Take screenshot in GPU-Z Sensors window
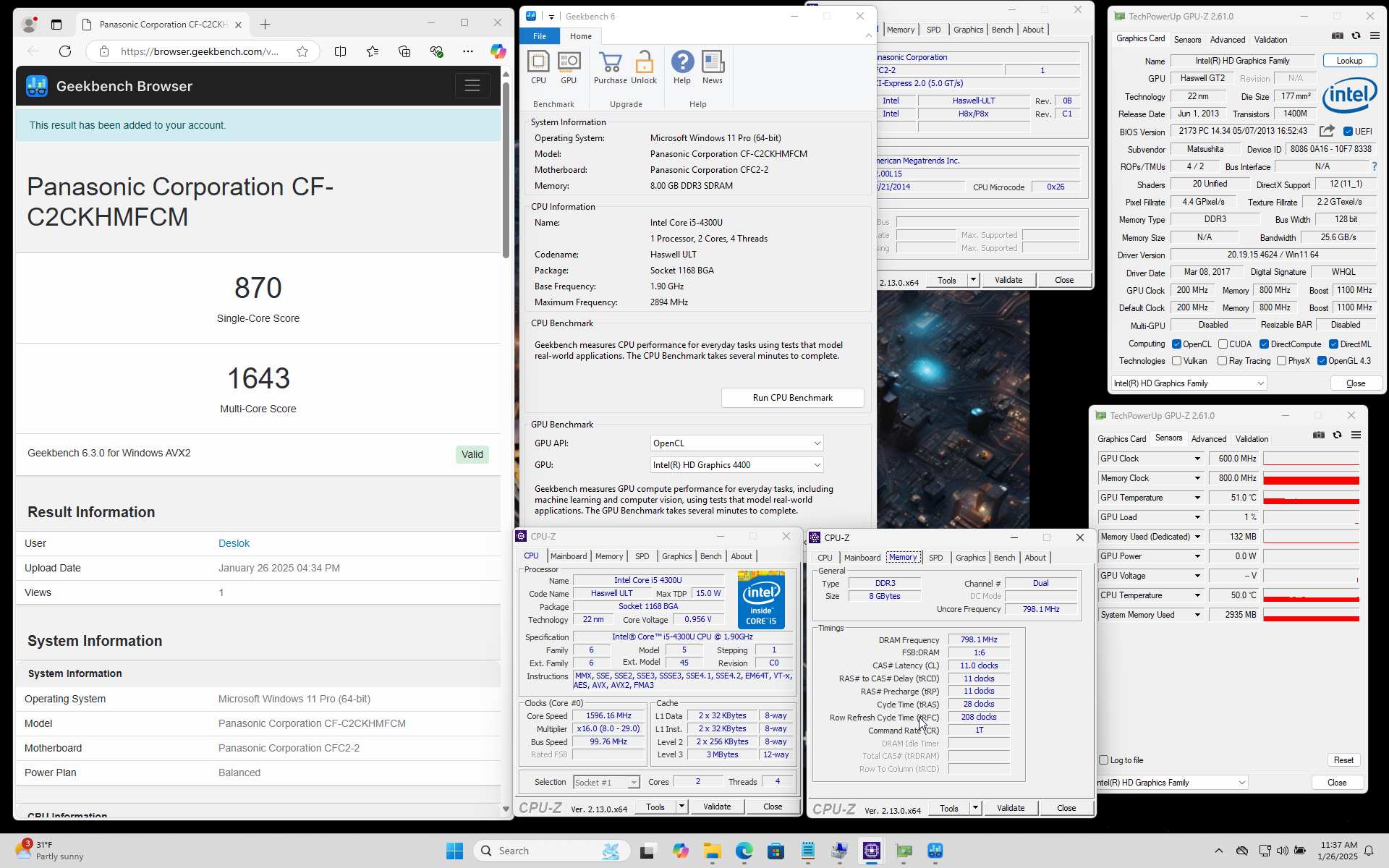Viewport: 1389px width, 868px height. [x=1319, y=435]
